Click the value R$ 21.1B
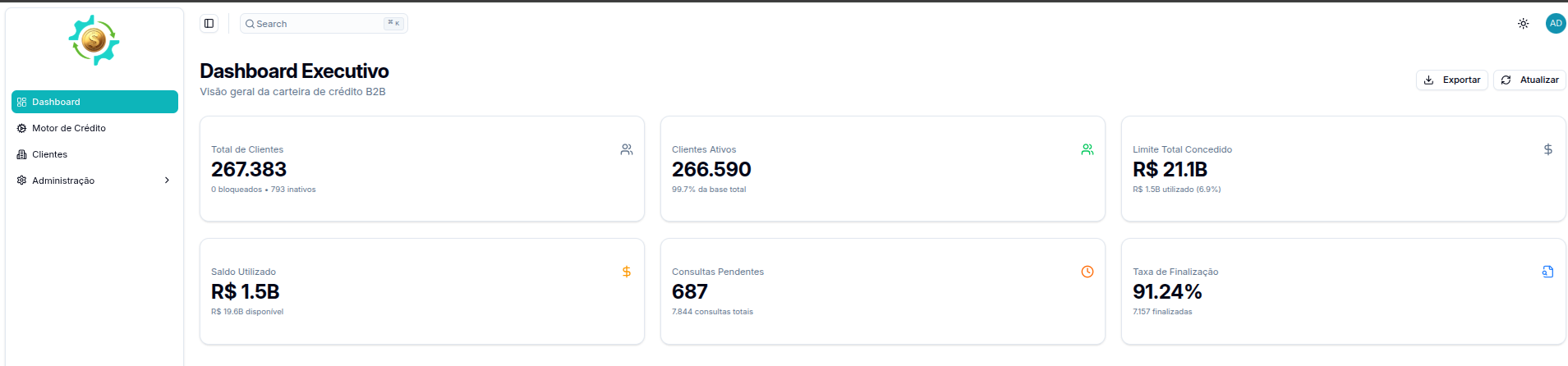The height and width of the screenshot is (366, 1568). [1170, 169]
